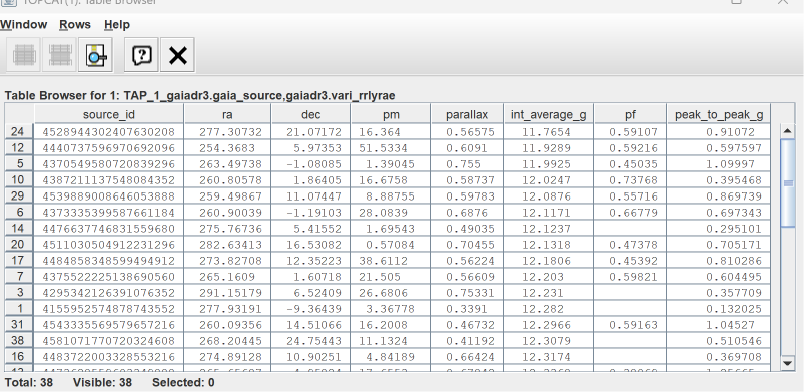Select row index 6
The image size is (804, 392).
tap(18, 212)
